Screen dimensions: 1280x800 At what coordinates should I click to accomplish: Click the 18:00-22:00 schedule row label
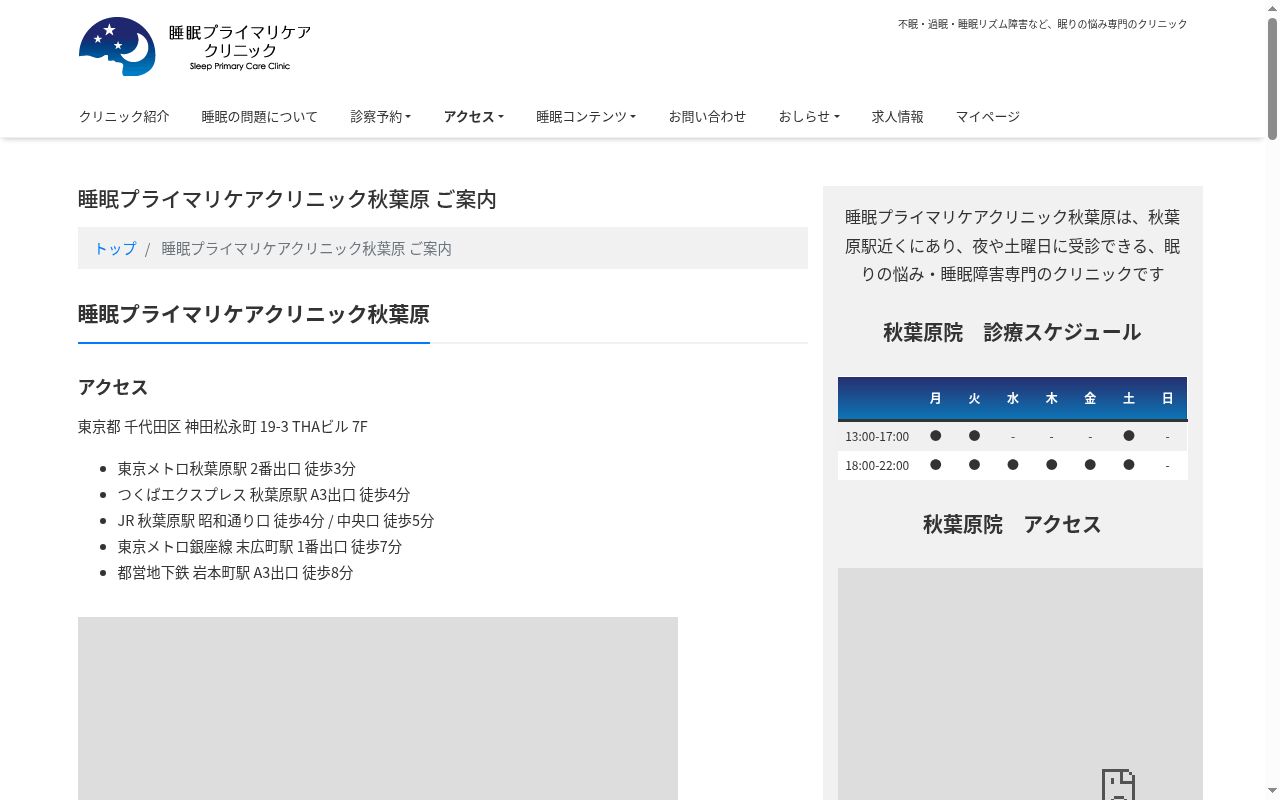click(877, 465)
